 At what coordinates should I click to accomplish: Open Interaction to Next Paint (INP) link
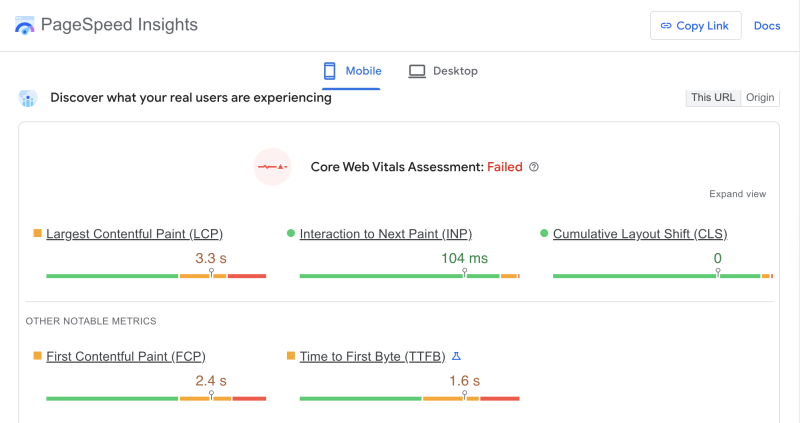coord(383,234)
